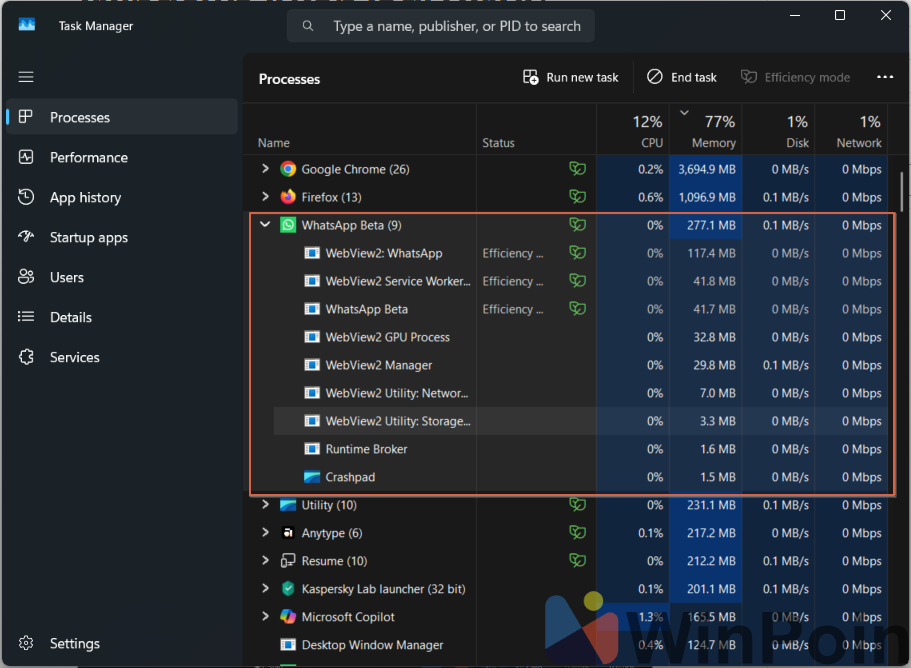The height and width of the screenshot is (668, 911).
Task: Go to Startup apps page
Action: 122,237
